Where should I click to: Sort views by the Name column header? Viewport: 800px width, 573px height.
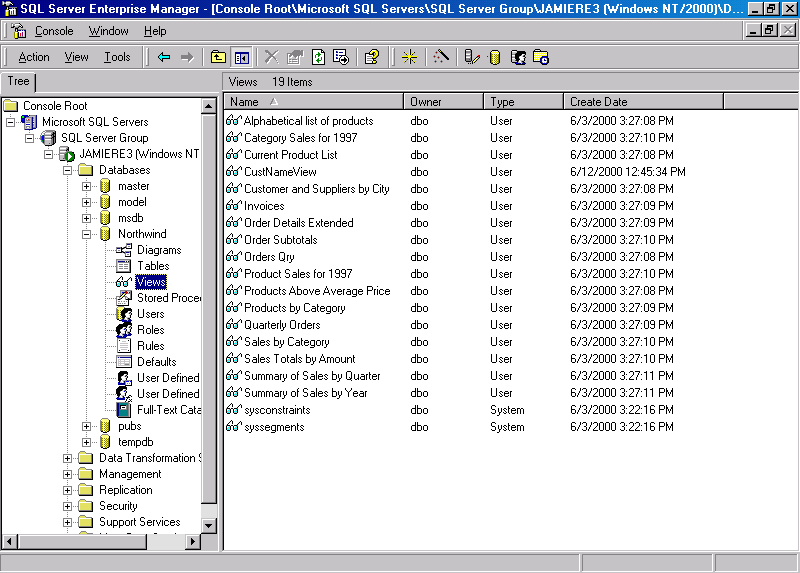[314, 102]
